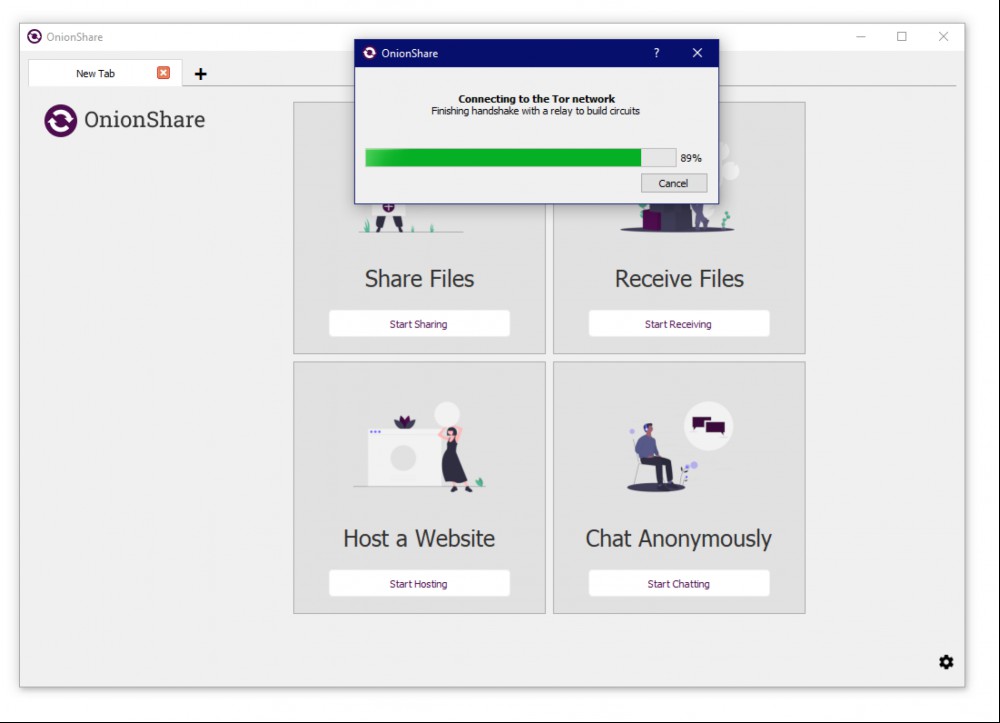Click the Start Receiving button
The height and width of the screenshot is (723, 1000).
tap(679, 324)
